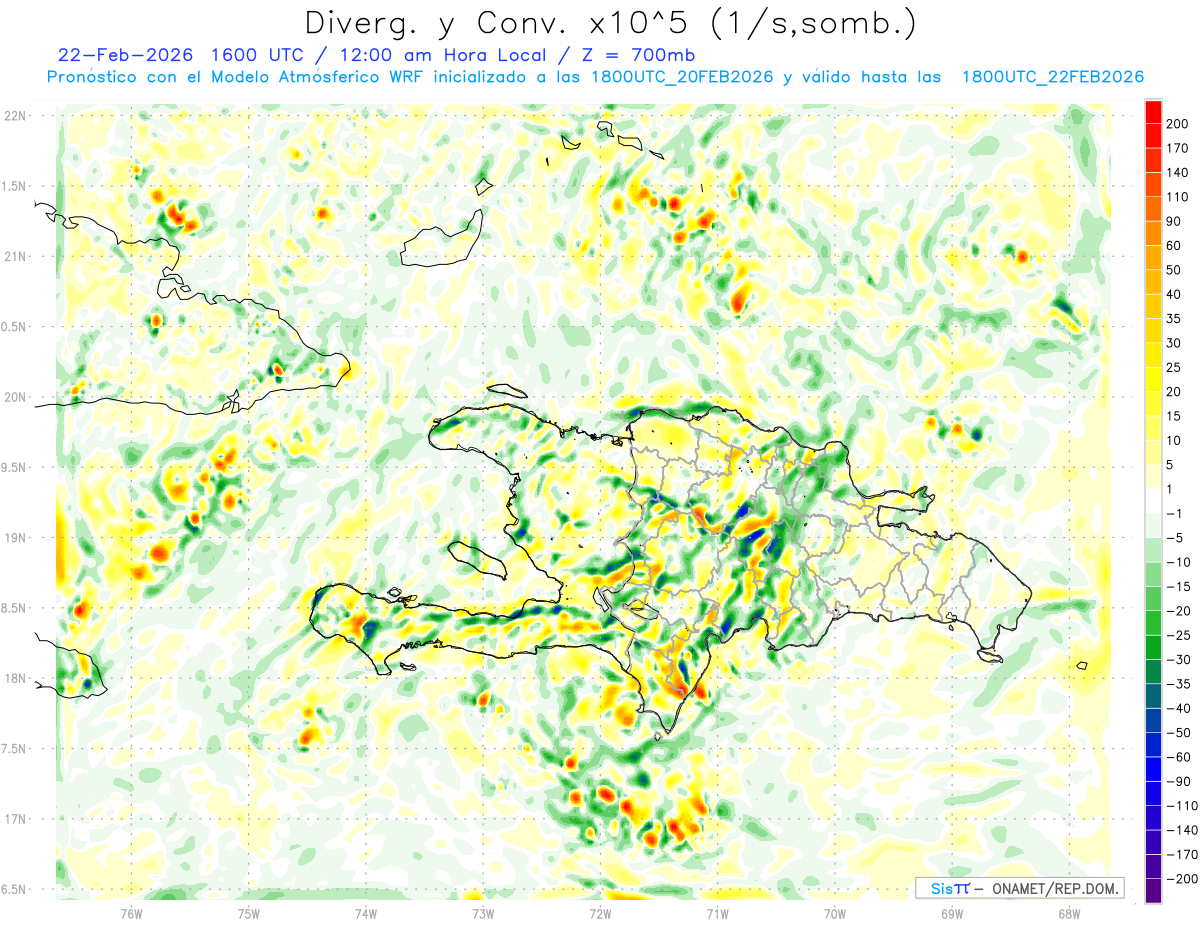The height and width of the screenshot is (927, 1200).
Task: Click the "73W" longitude axis label
Action: pos(483,912)
